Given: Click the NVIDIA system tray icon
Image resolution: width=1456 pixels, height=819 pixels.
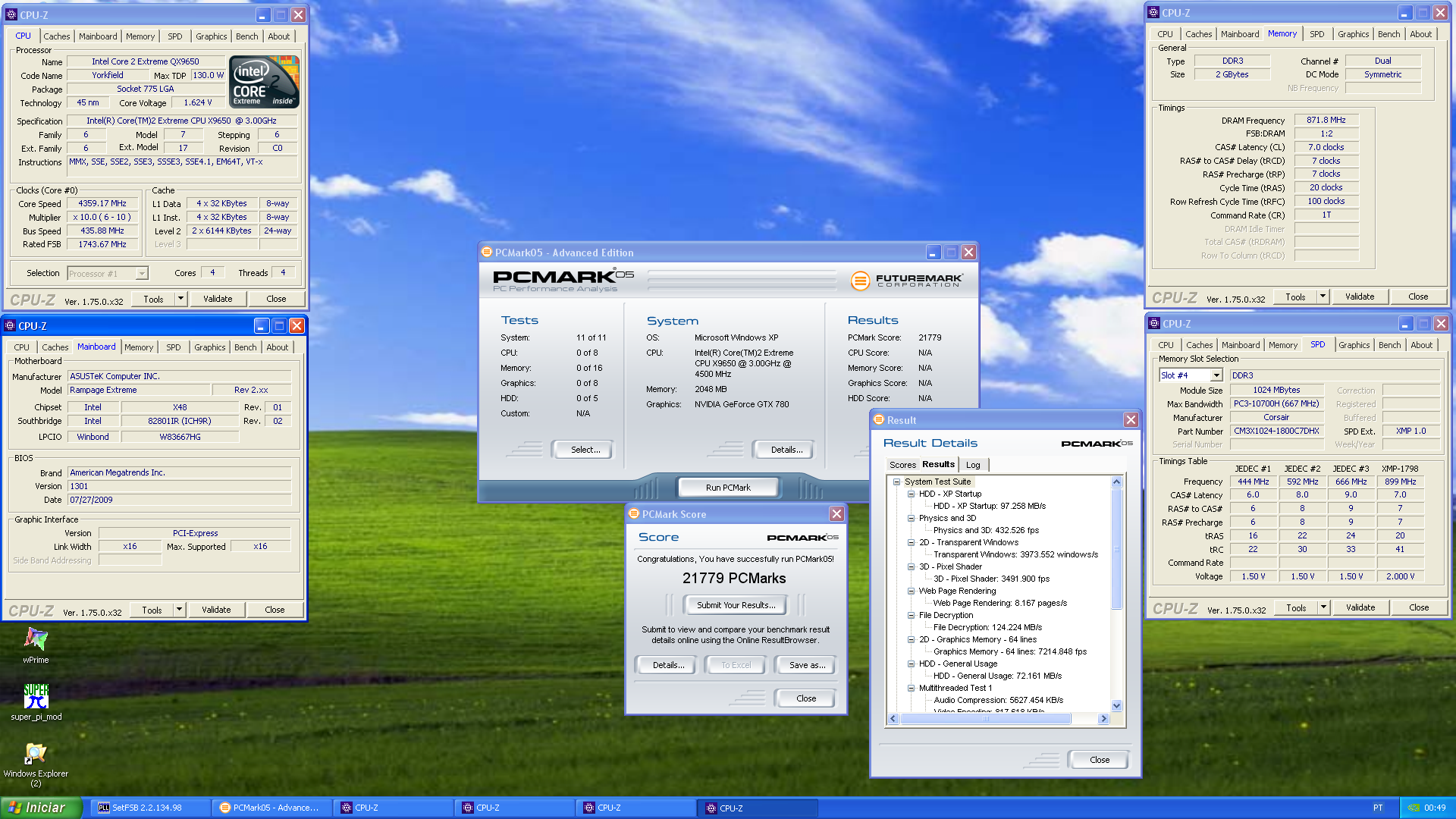Looking at the screenshot, I should click(x=1413, y=808).
